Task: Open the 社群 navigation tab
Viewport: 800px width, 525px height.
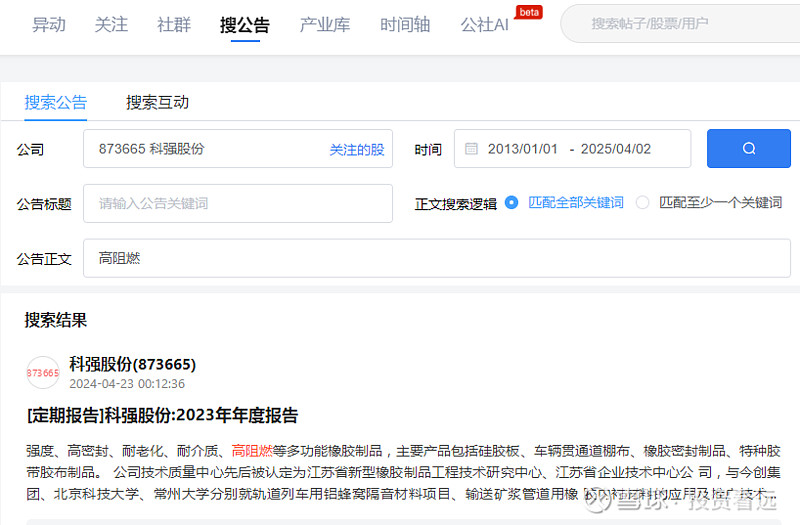Action: pyautogui.click(x=174, y=24)
